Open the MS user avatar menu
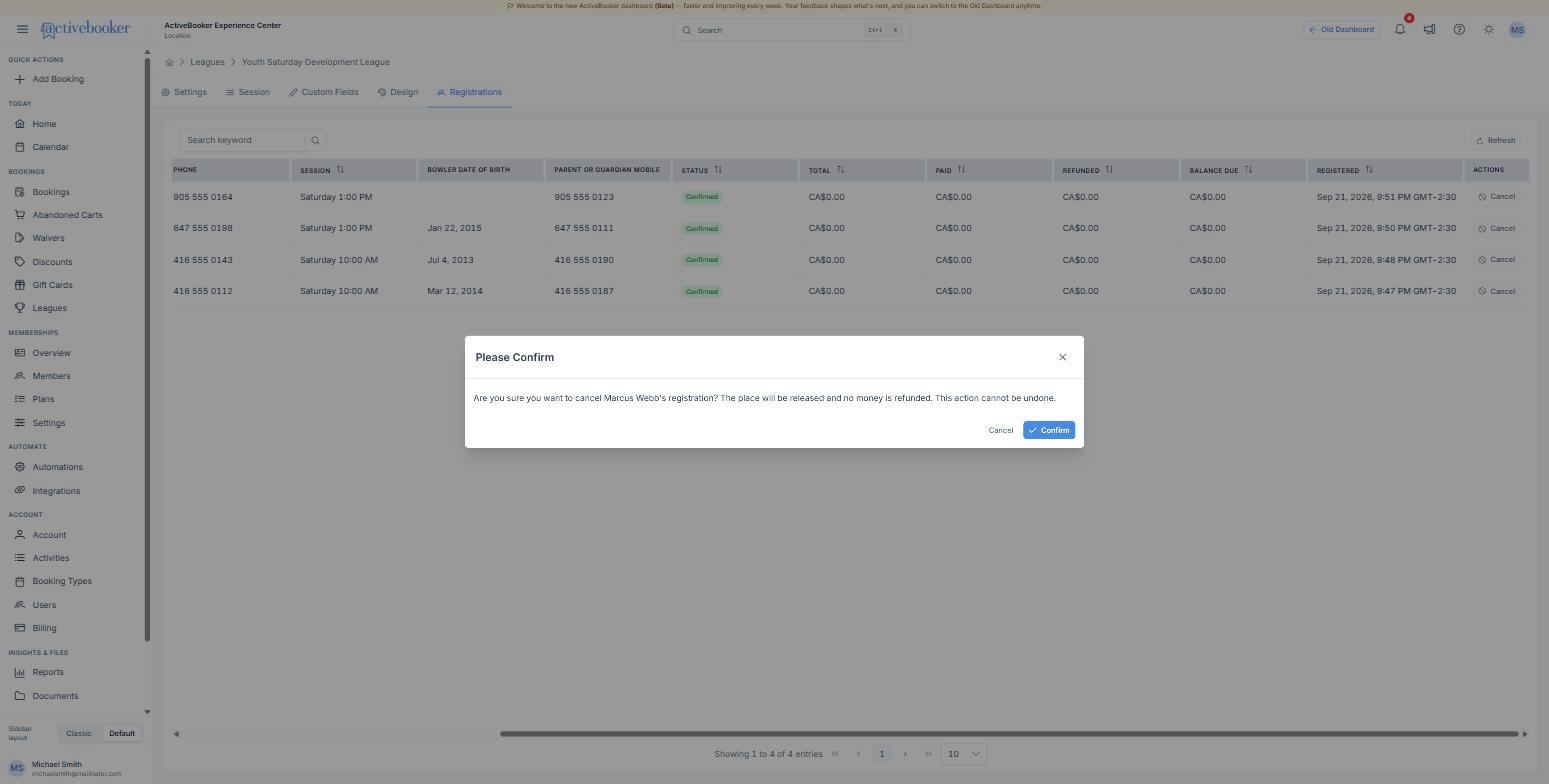 tap(1517, 29)
